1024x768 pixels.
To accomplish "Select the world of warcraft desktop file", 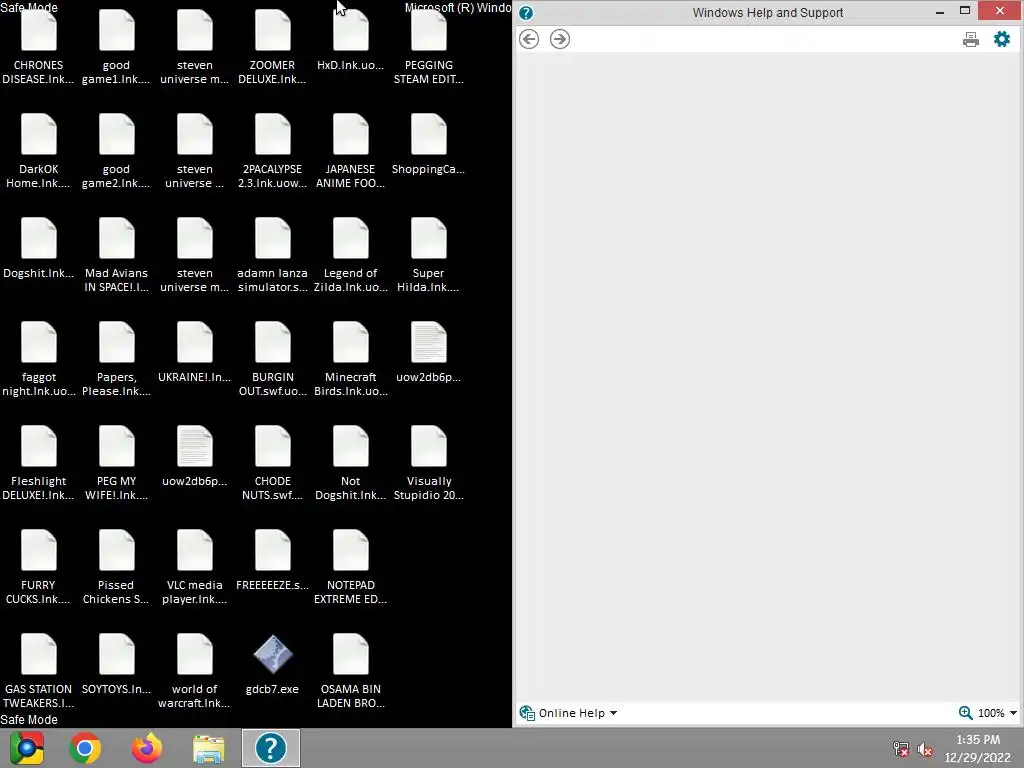I will 195,671.
